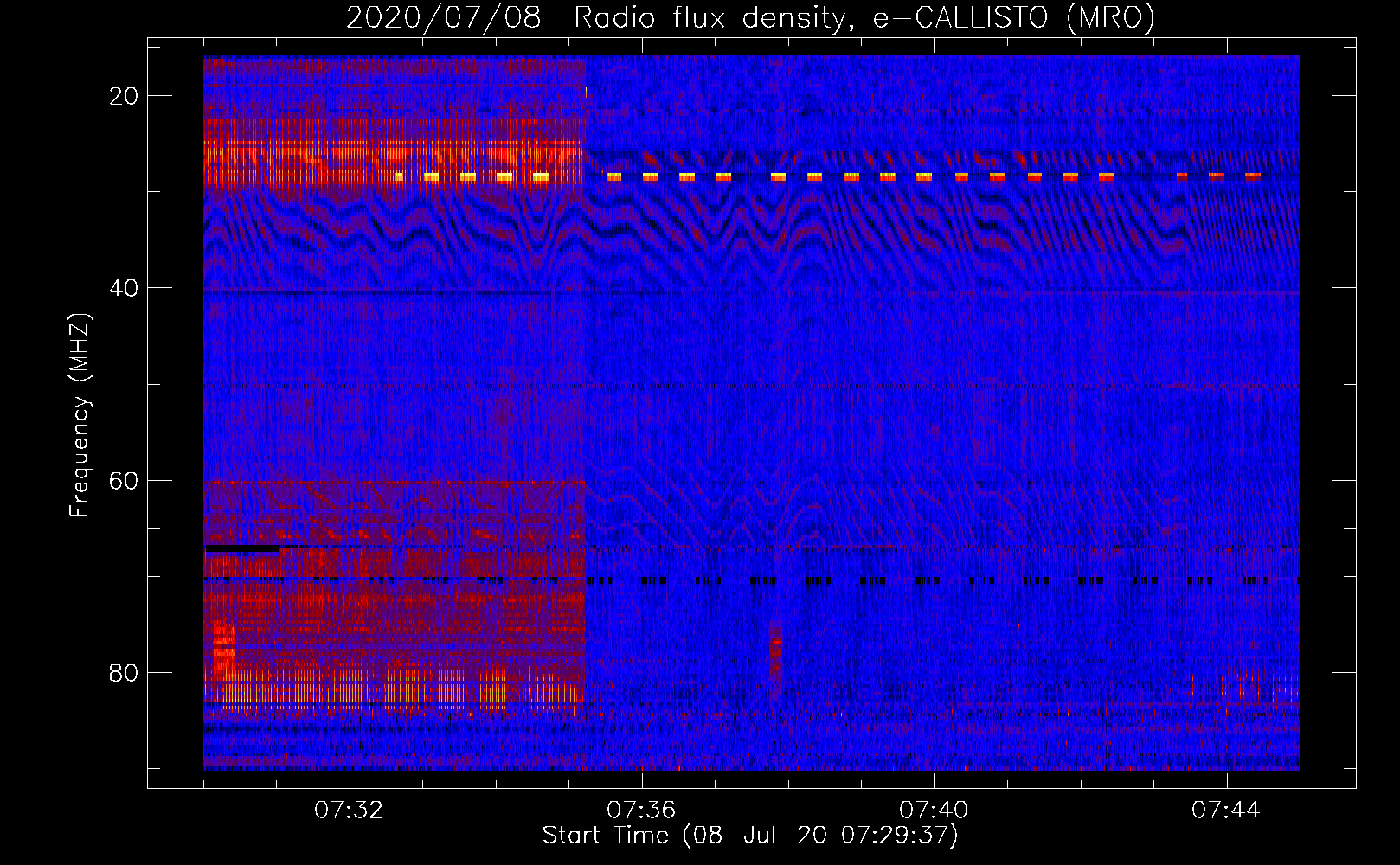
Task: Click the "Start Time (08-Jul-20 07:29:37)" label
Action: (x=750, y=836)
